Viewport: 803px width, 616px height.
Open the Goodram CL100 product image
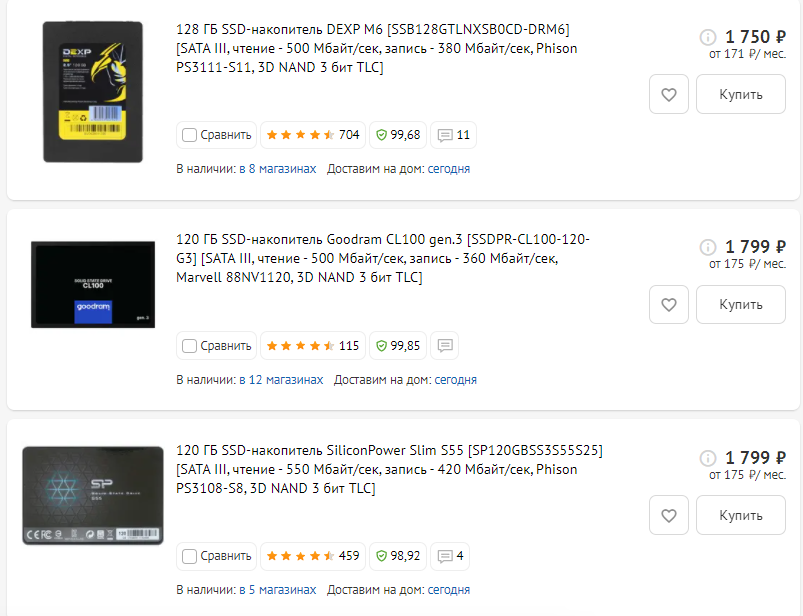(93, 285)
